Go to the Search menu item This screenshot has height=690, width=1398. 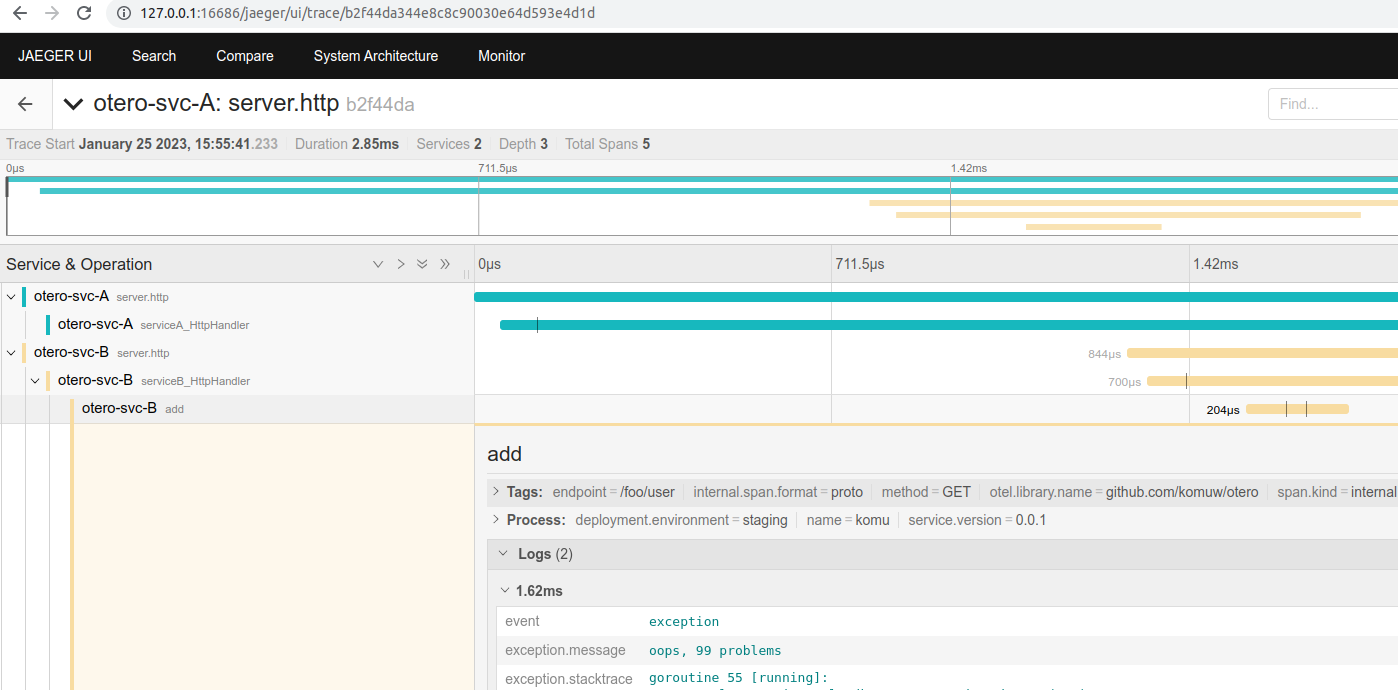point(154,56)
